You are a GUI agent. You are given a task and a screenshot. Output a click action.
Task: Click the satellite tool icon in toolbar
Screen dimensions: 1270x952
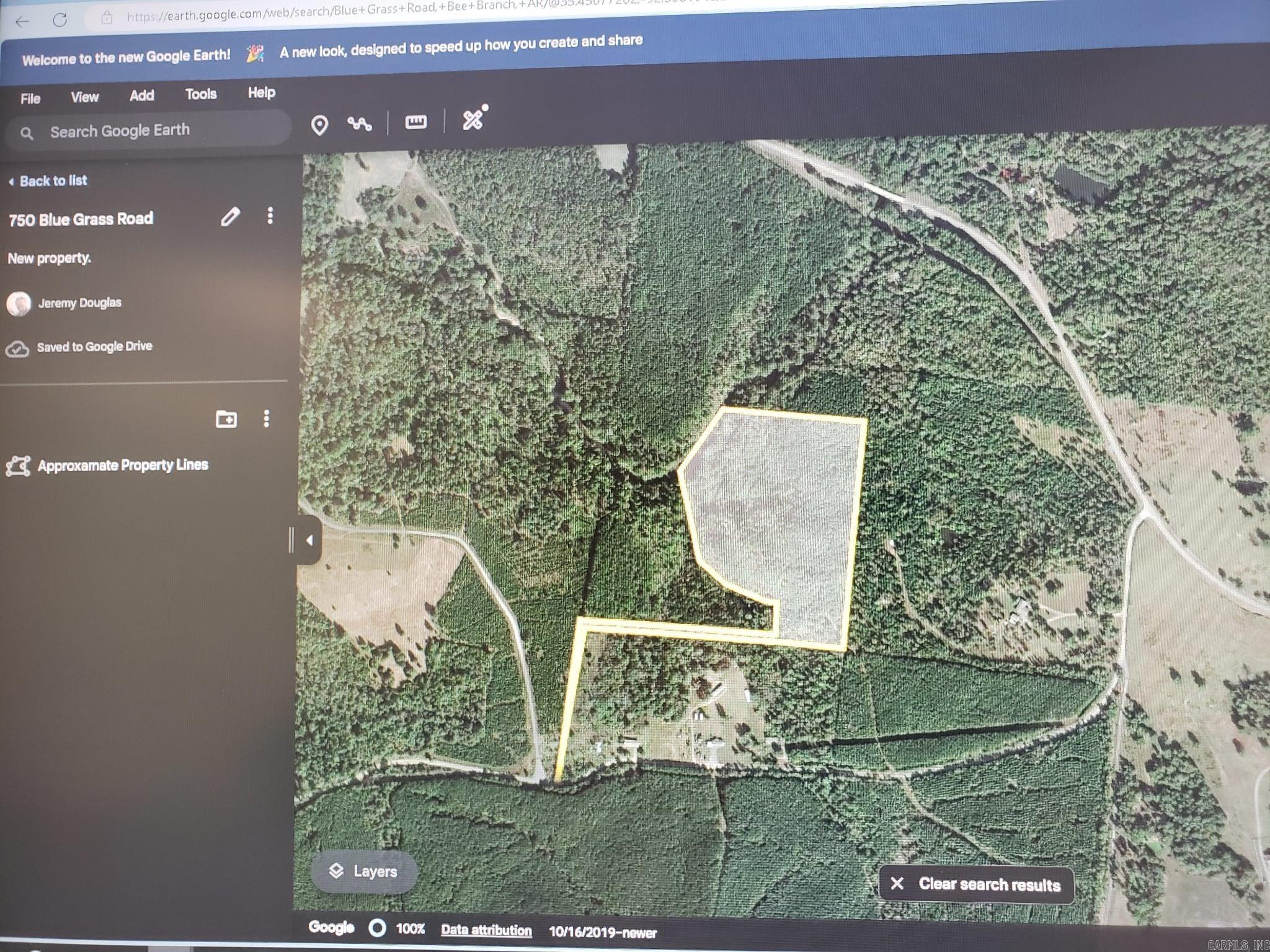[x=474, y=118]
